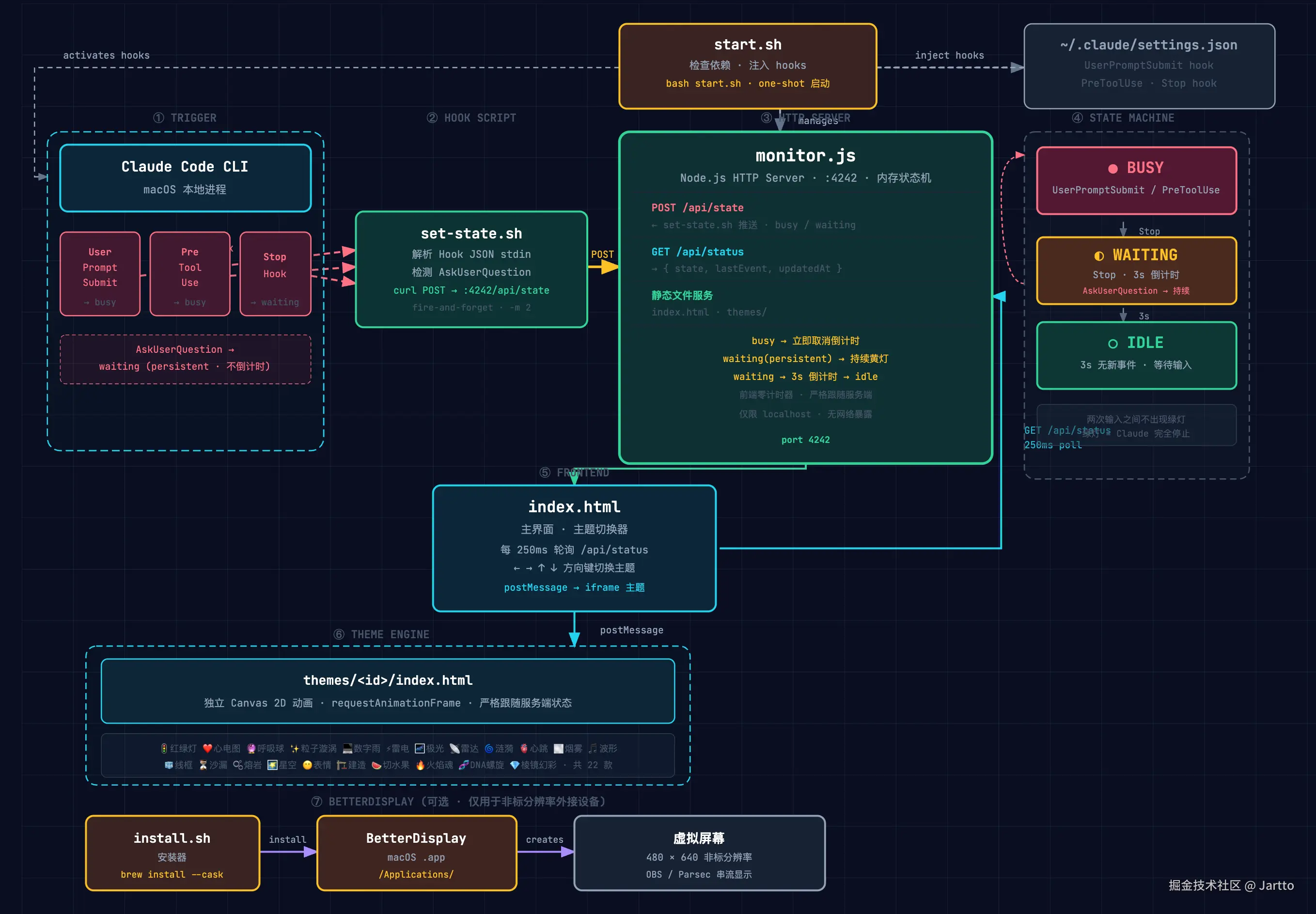Pick the DNA helix icon beside DNA螺旋

click(x=464, y=765)
